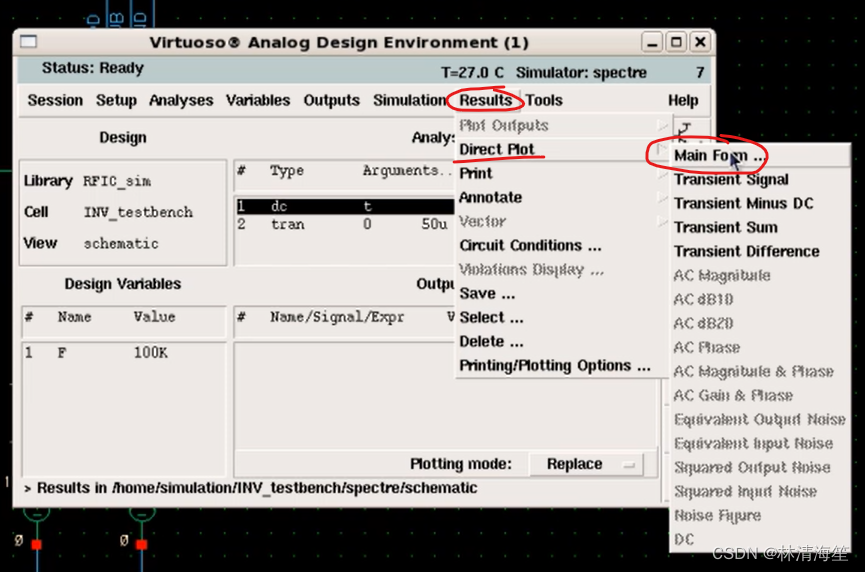Screen dimensions: 865x572
Task: Choose Transient Minus DC plot
Action: (x=760, y=204)
